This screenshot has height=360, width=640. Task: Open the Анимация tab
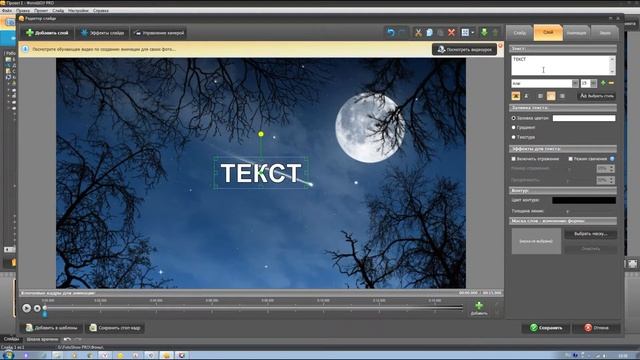(x=576, y=33)
